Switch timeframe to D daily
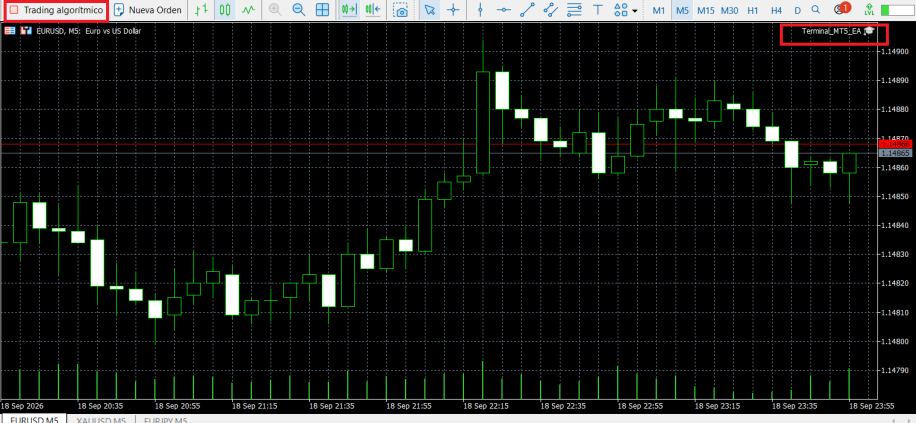This screenshot has width=916, height=423. click(x=797, y=11)
